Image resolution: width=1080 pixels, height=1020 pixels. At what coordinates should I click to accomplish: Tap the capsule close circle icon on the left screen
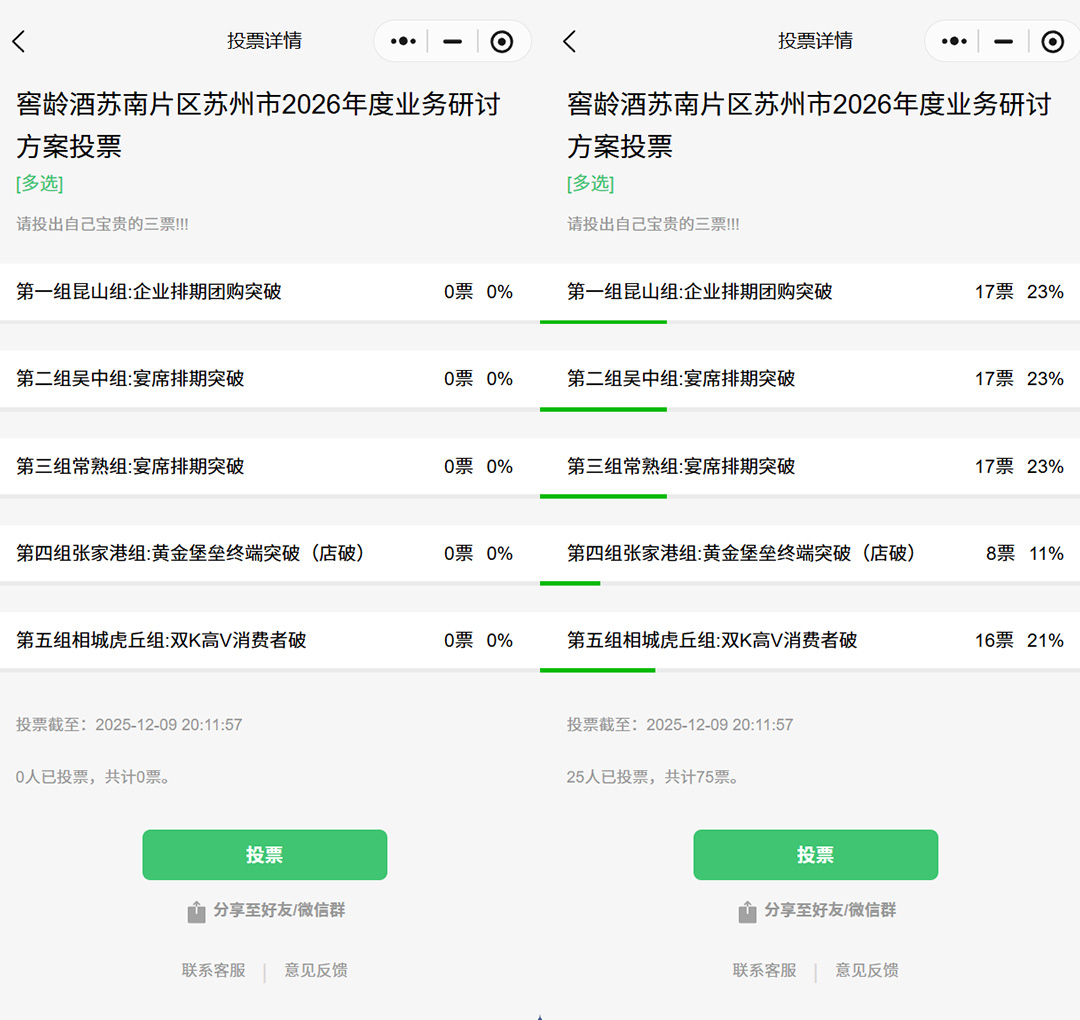(x=502, y=41)
